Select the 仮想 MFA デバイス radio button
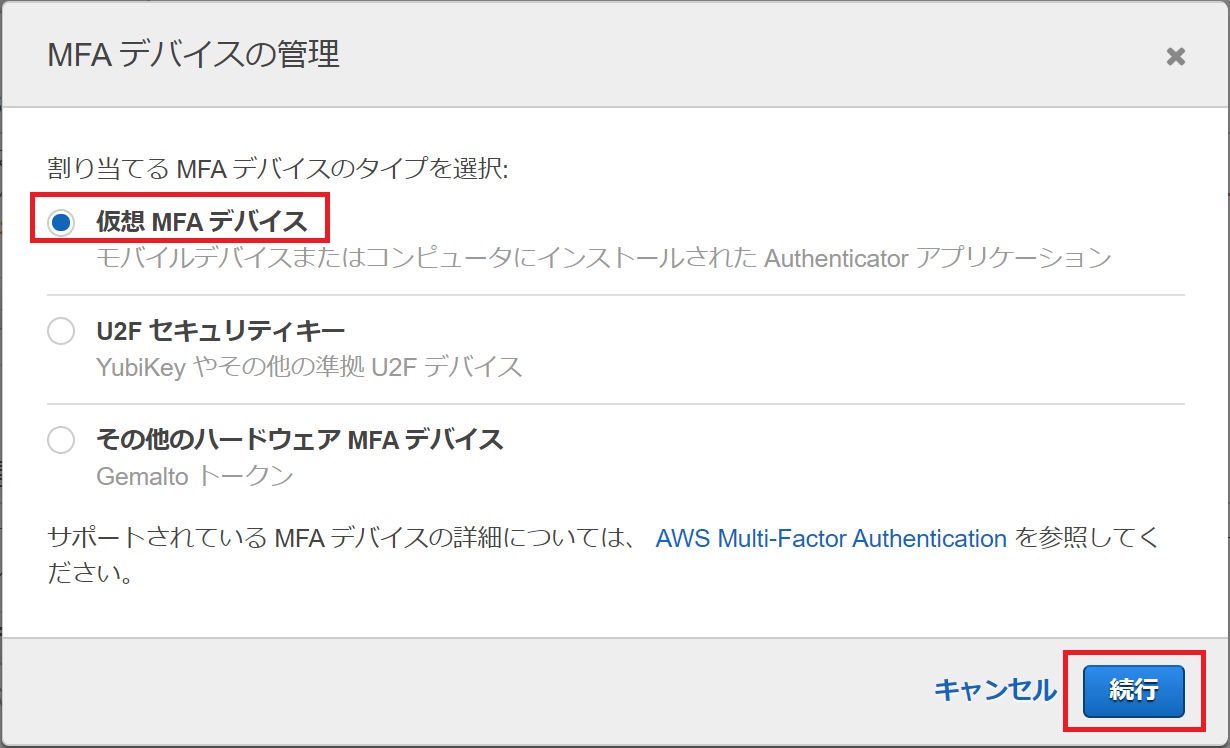Viewport: 1230px width, 748px height. click(61, 222)
